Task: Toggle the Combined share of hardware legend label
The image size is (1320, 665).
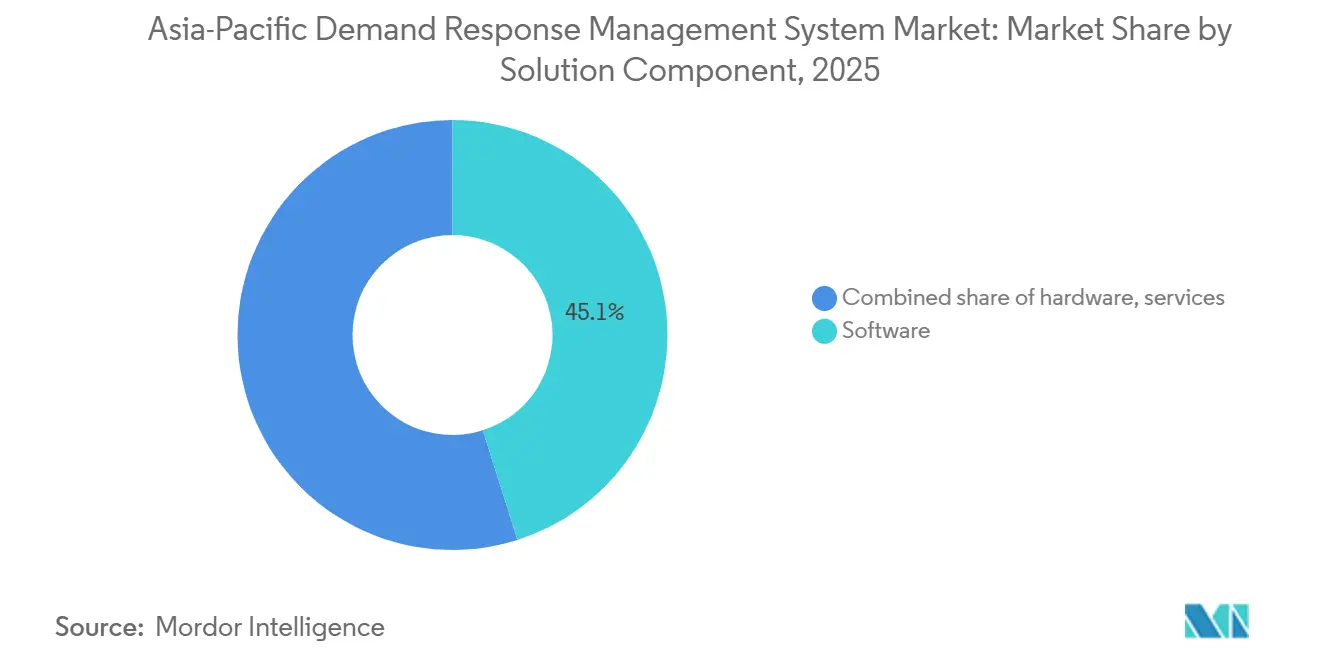Action: click(1033, 297)
